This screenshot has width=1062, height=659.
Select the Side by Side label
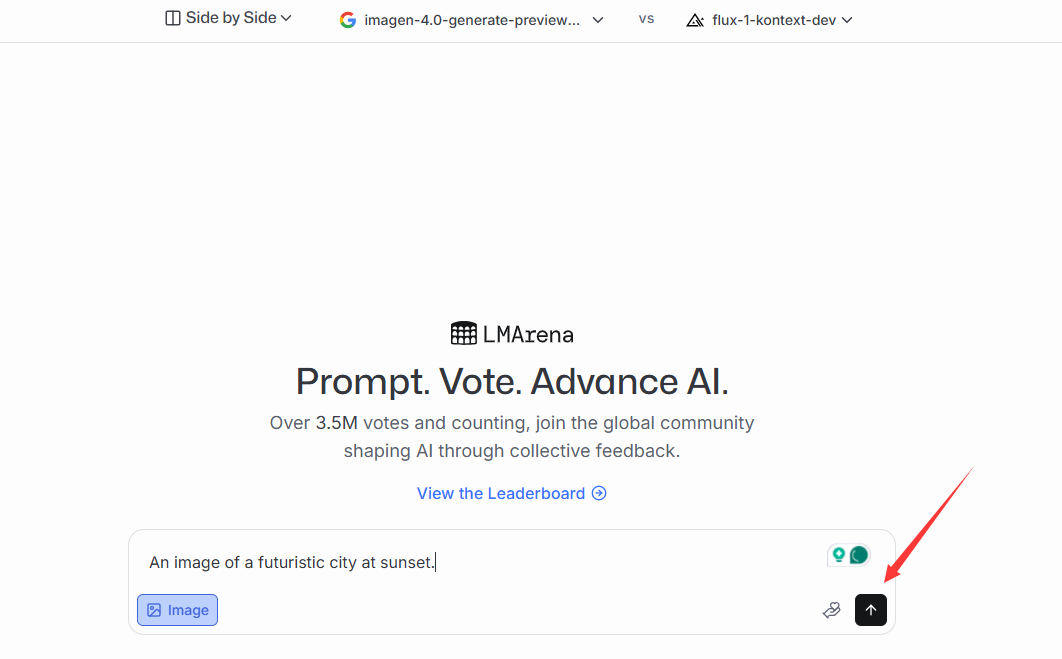(231, 18)
